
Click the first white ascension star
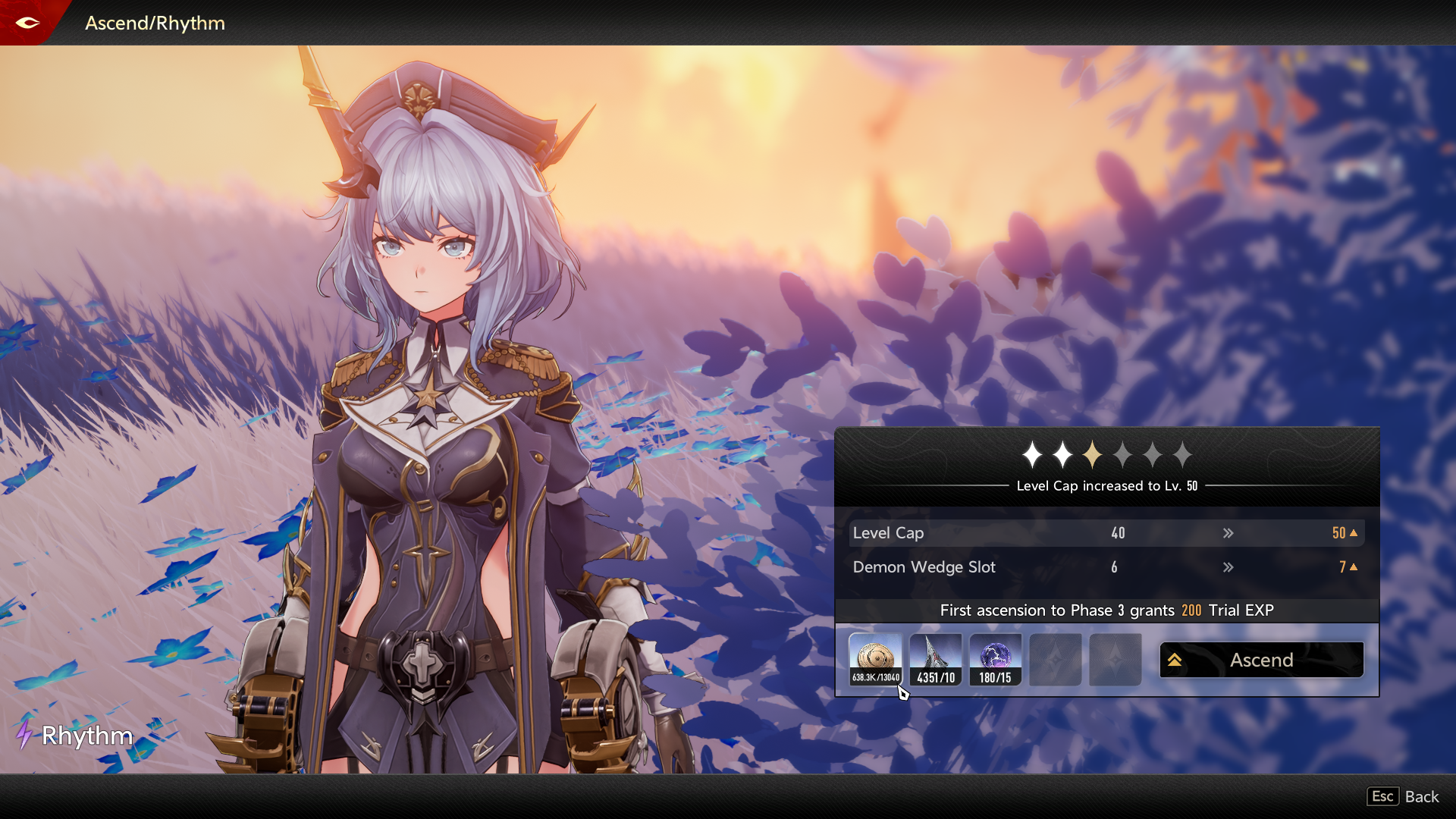tap(1032, 455)
